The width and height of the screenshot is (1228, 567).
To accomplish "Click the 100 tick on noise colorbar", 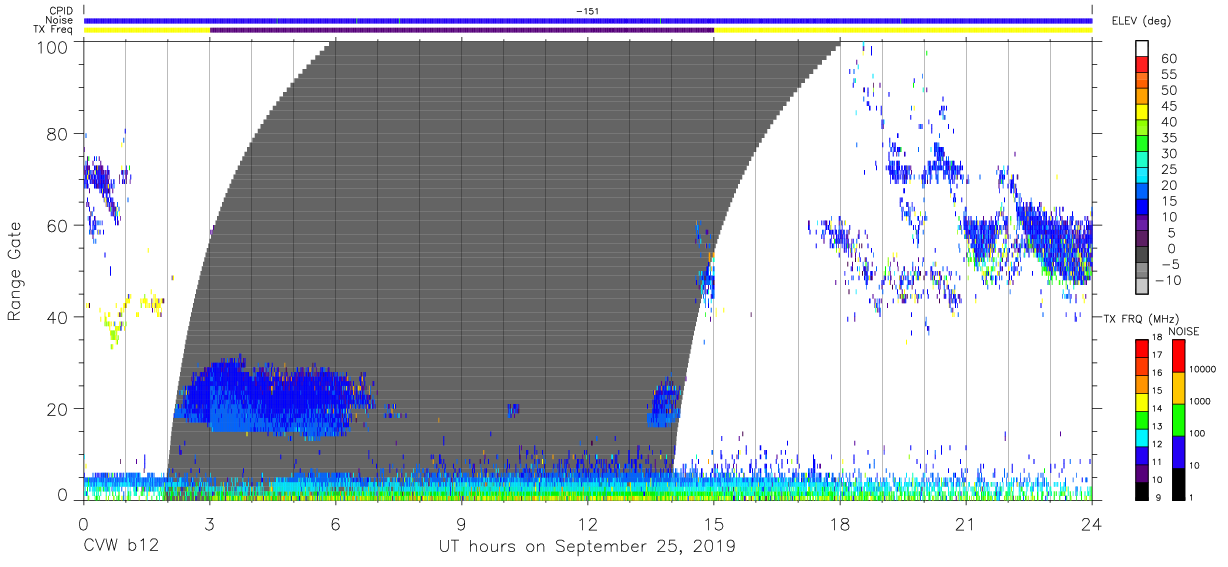I will [x=1198, y=433].
